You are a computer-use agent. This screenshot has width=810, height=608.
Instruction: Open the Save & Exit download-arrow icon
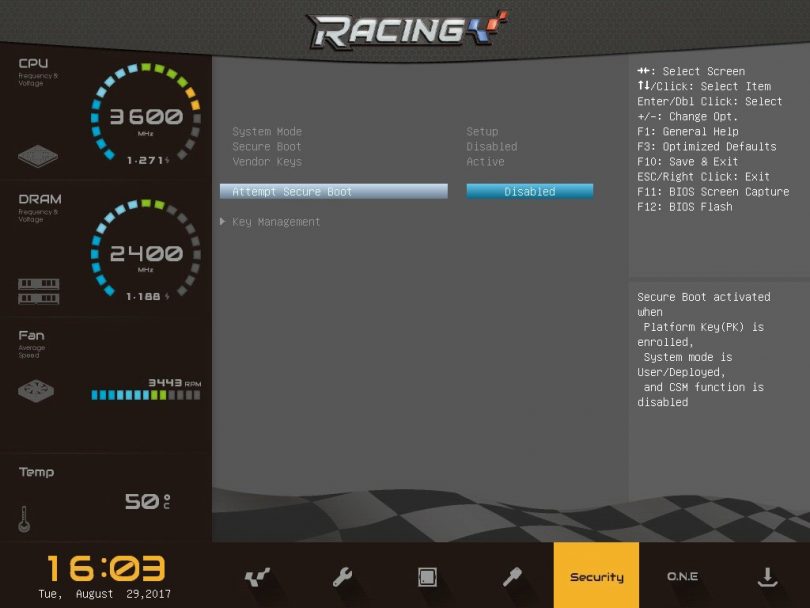coord(767,577)
